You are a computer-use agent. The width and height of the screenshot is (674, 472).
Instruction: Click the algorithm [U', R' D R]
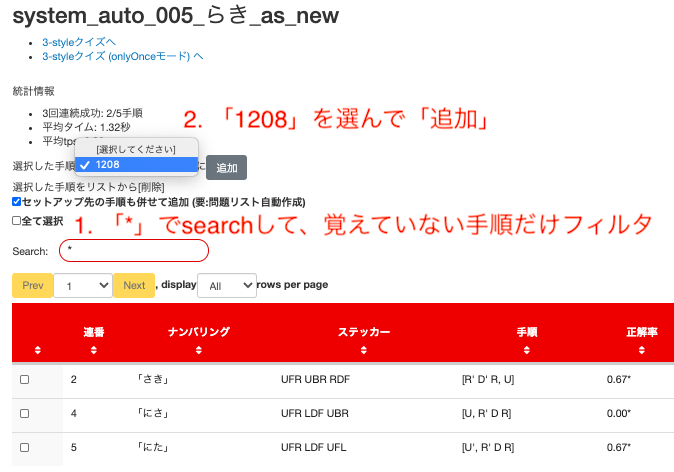(488, 447)
